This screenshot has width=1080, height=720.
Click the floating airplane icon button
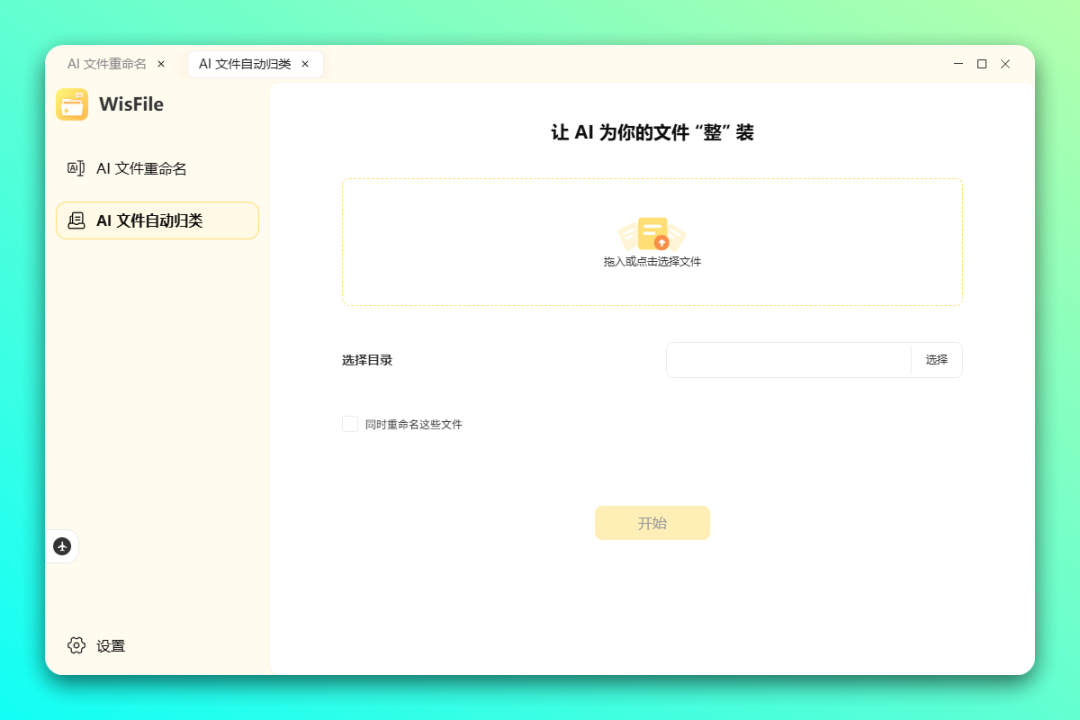[x=62, y=546]
